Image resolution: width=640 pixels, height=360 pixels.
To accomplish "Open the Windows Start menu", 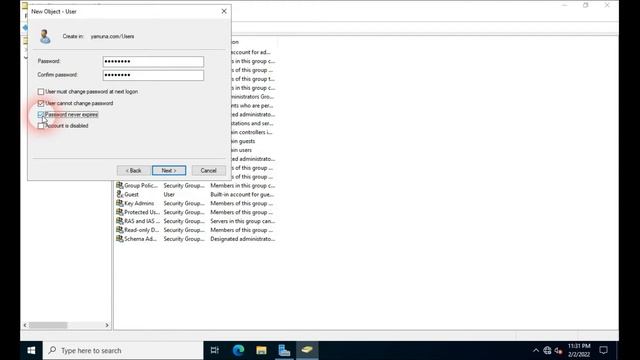I will pyautogui.click(x=31, y=350).
